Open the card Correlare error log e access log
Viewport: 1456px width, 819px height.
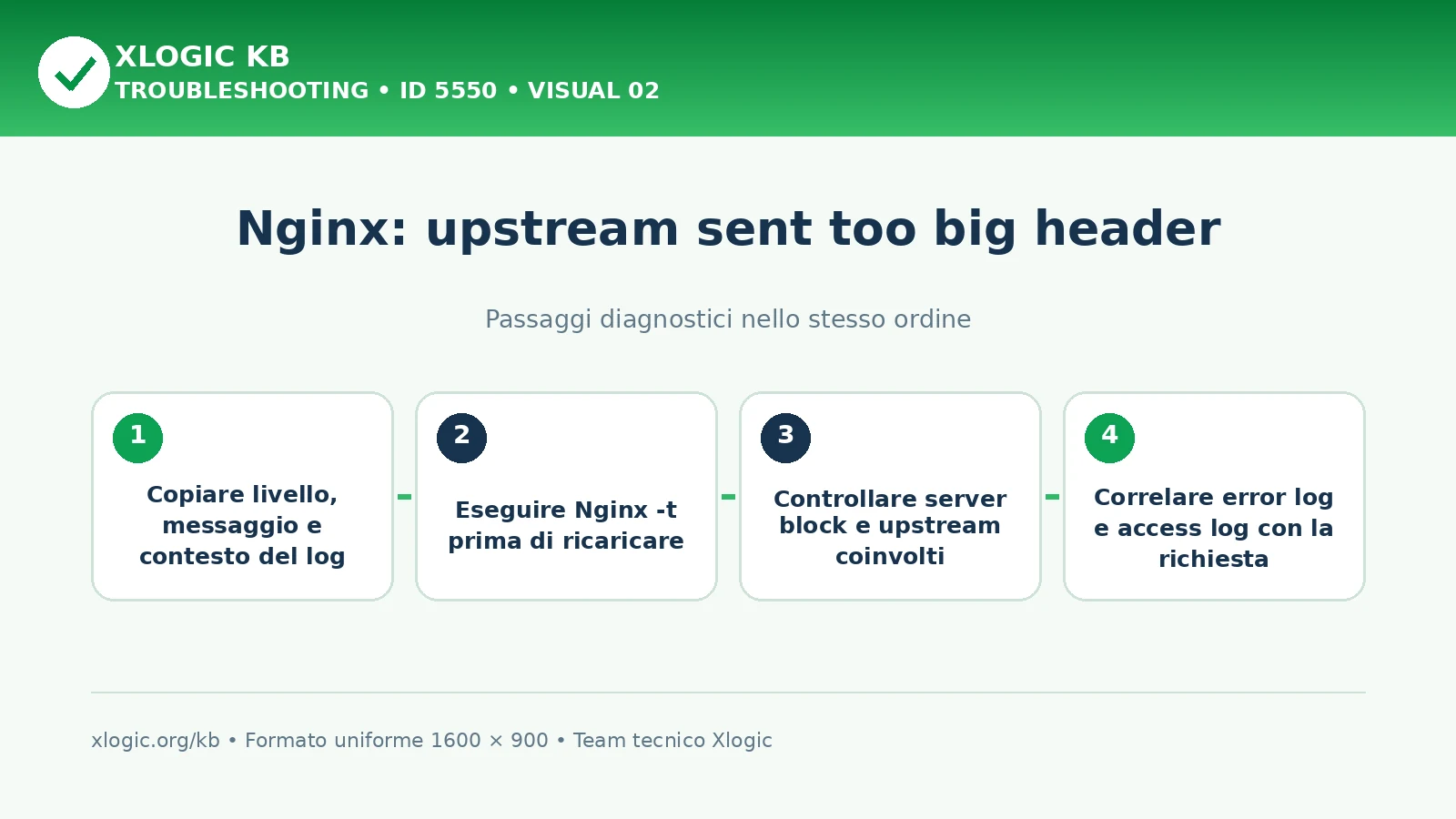(x=1214, y=496)
